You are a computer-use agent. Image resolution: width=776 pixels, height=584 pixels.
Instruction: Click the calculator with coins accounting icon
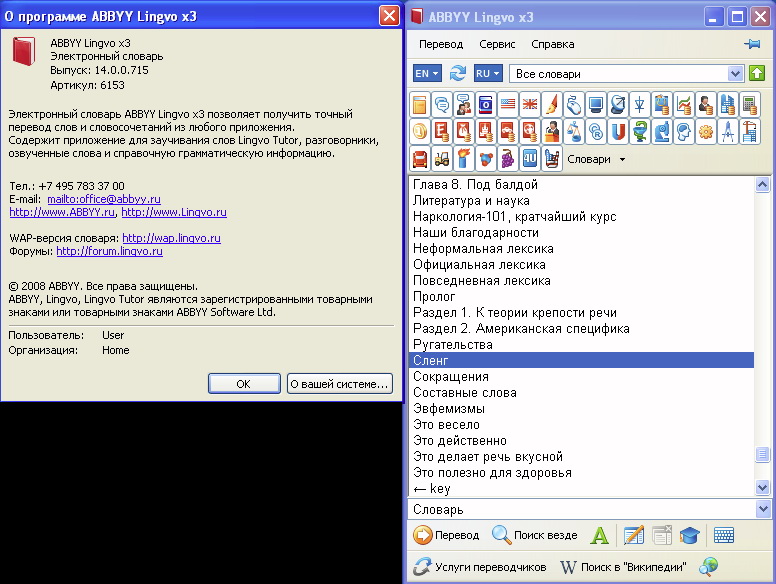click(750, 104)
